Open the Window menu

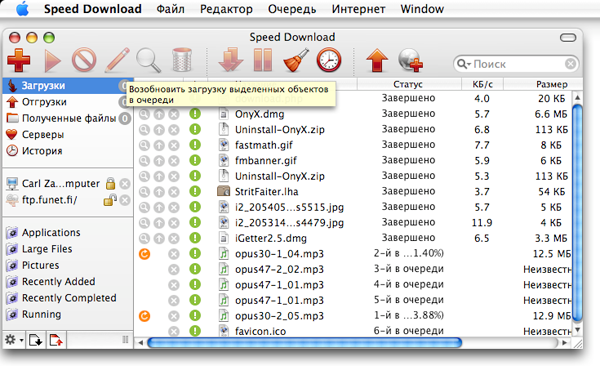pyautogui.click(x=422, y=9)
